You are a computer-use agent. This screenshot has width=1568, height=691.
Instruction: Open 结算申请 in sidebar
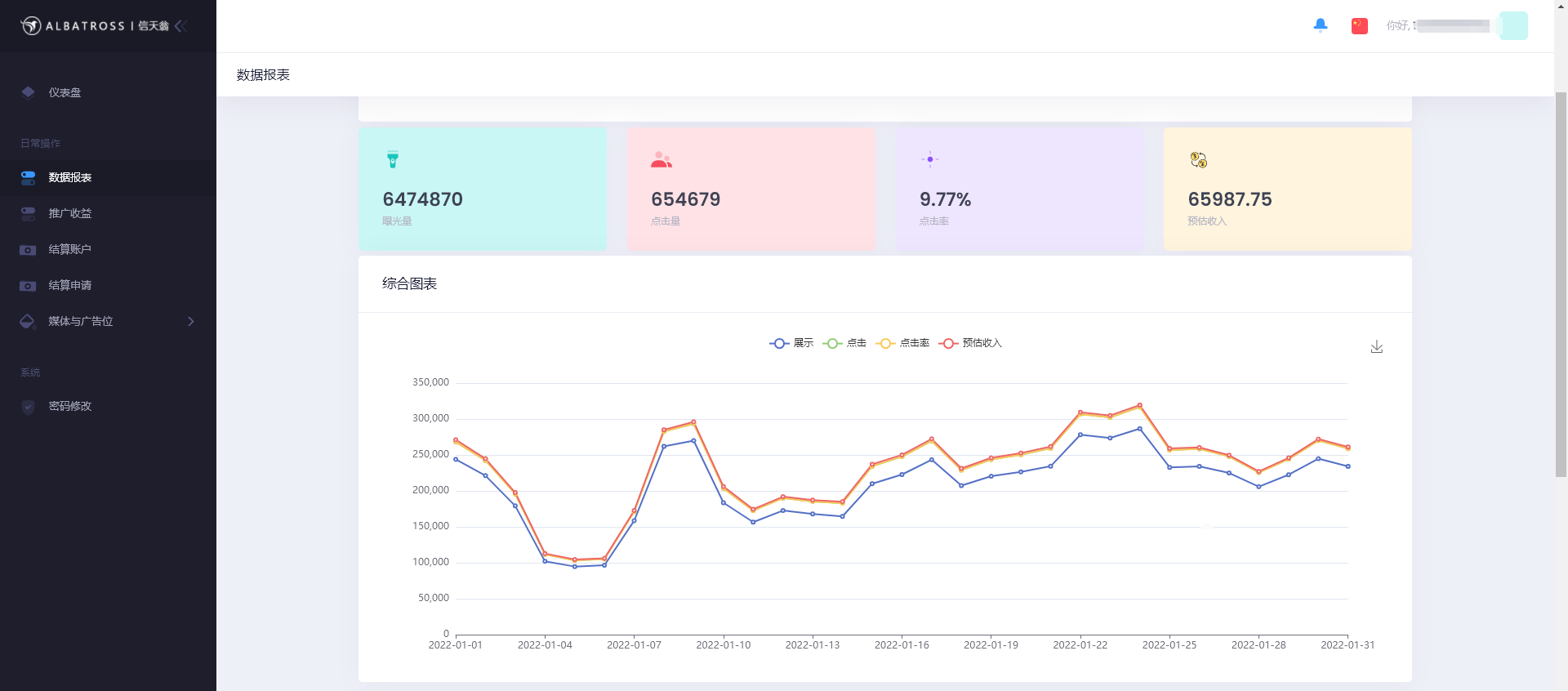pyautogui.click(x=69, y=286)
